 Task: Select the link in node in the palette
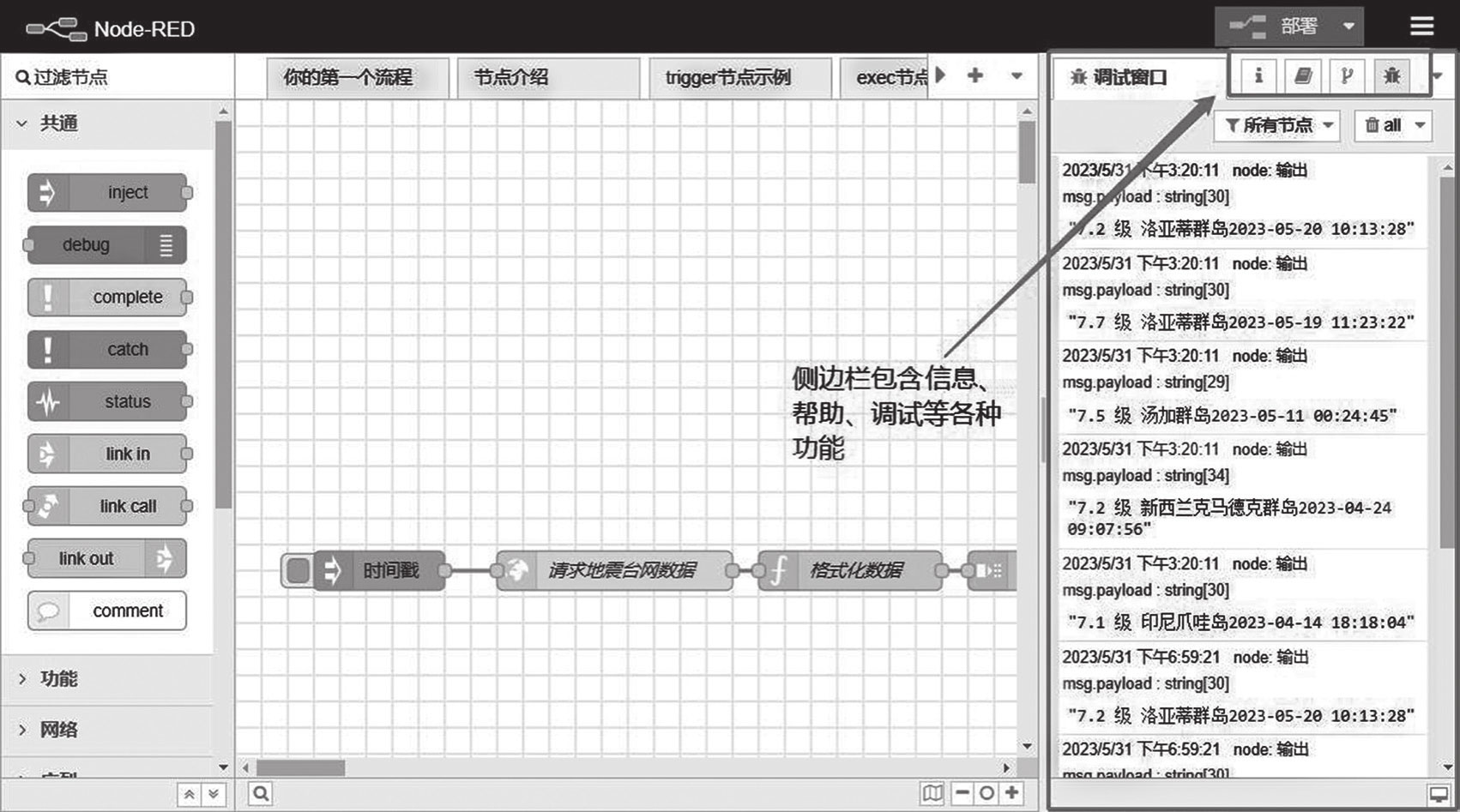point(107,454)
